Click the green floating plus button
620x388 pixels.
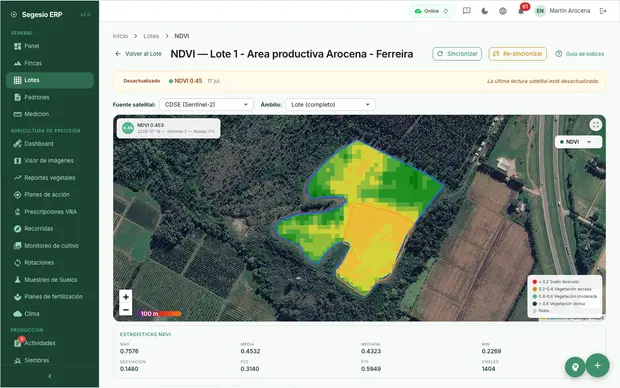point(597,365)
